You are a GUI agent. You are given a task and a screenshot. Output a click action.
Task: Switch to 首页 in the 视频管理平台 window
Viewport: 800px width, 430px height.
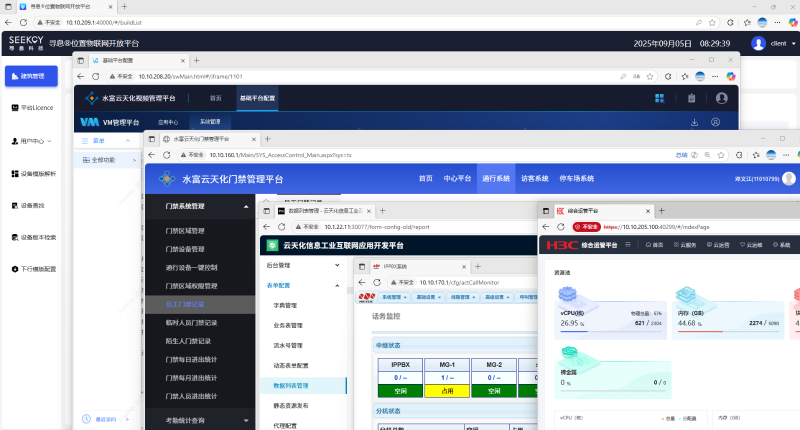(x=216, y=98)
